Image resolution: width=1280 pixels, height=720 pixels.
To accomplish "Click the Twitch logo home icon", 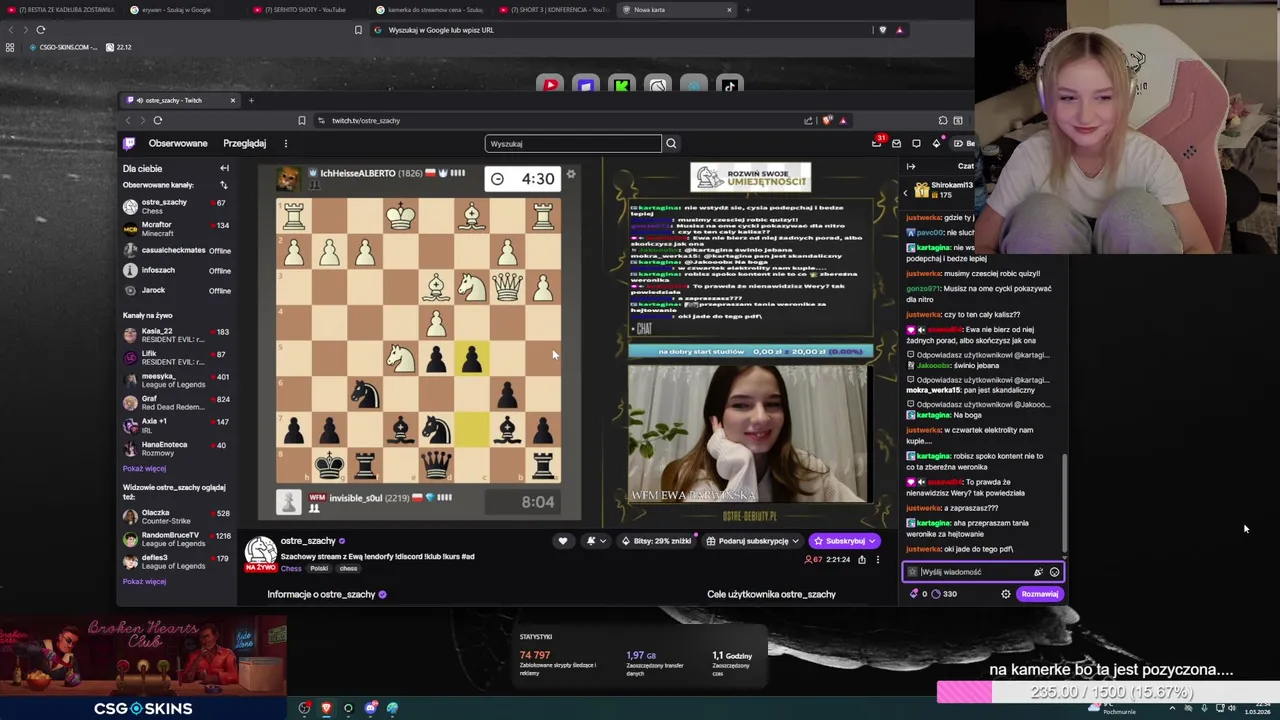I will tap(129, 143).
